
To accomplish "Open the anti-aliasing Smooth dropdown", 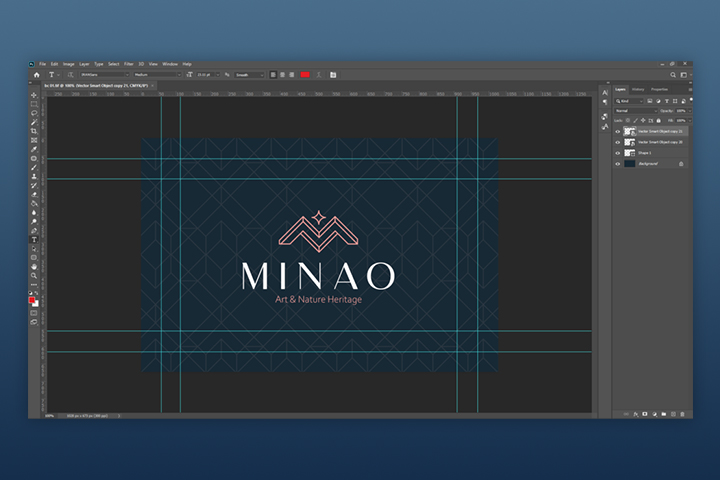I will pos(249,74).
